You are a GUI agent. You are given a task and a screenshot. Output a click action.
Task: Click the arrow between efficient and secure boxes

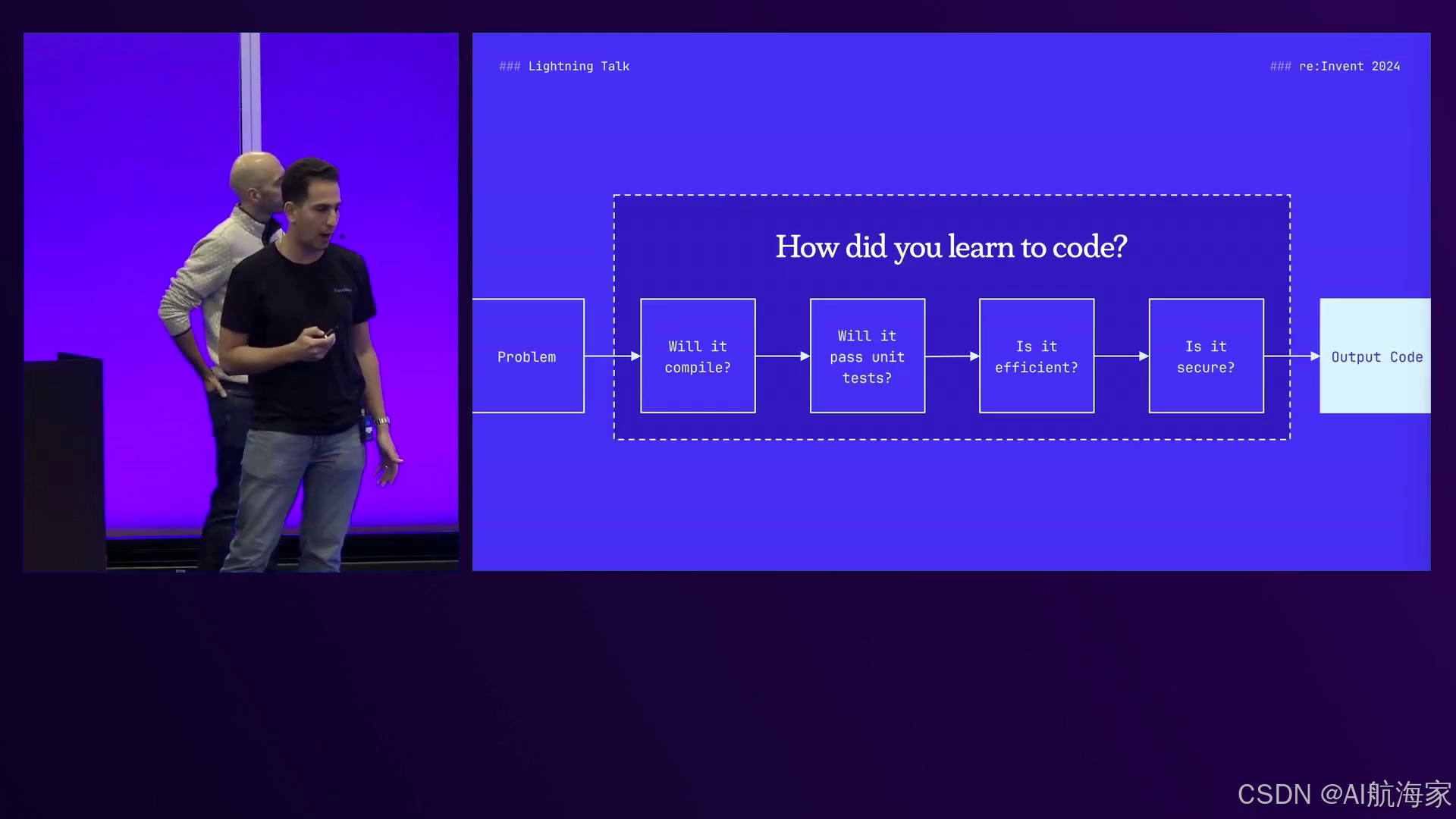[1121, 356]
